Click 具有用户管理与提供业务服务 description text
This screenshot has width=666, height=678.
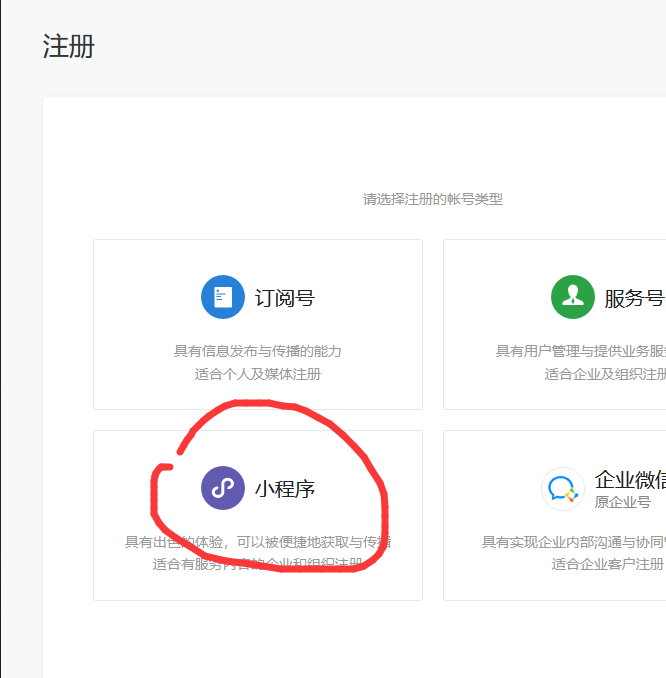pos(580,351)
